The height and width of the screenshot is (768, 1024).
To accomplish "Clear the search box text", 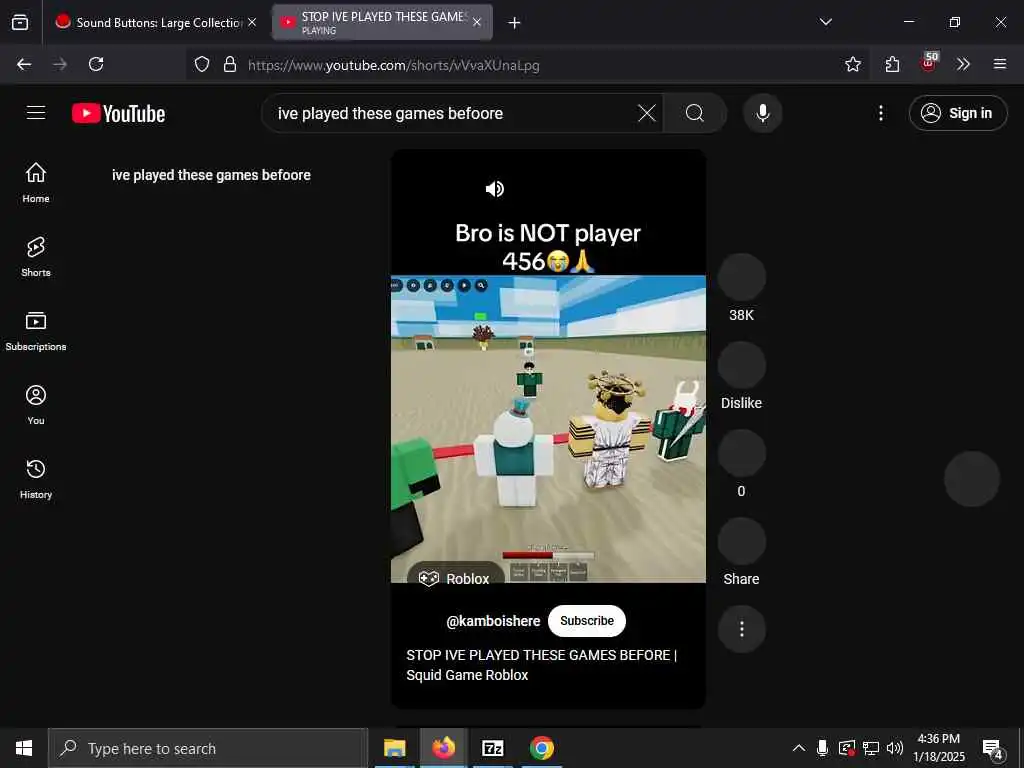I will pos(647,113).
